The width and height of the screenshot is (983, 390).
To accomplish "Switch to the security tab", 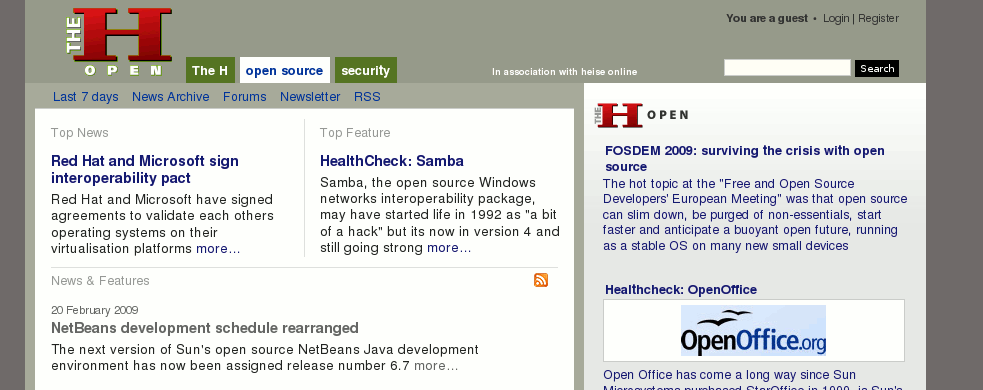I will point(365,70).
